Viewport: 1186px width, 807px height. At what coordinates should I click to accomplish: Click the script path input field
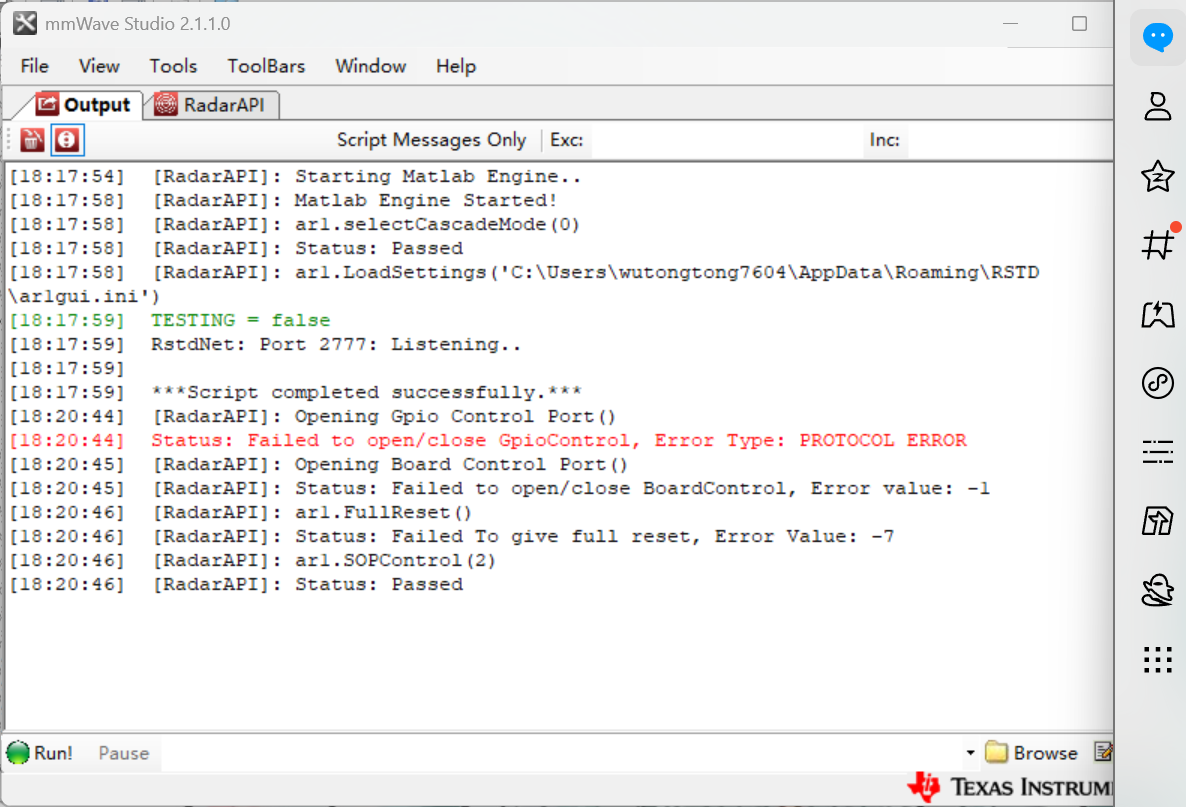(561, 753)
